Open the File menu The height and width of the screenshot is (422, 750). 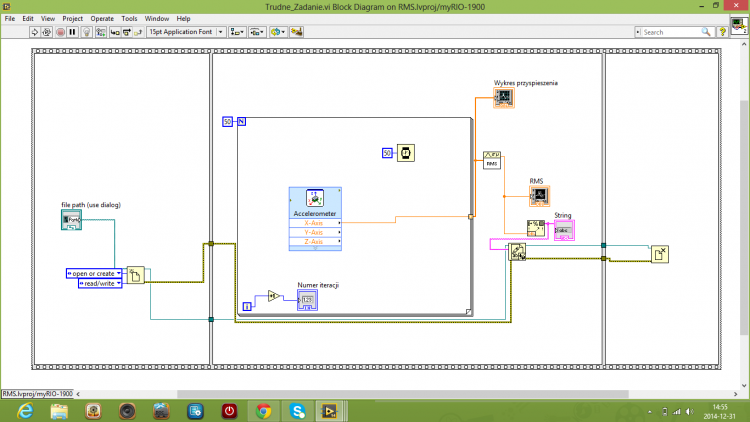click(10, 19)
